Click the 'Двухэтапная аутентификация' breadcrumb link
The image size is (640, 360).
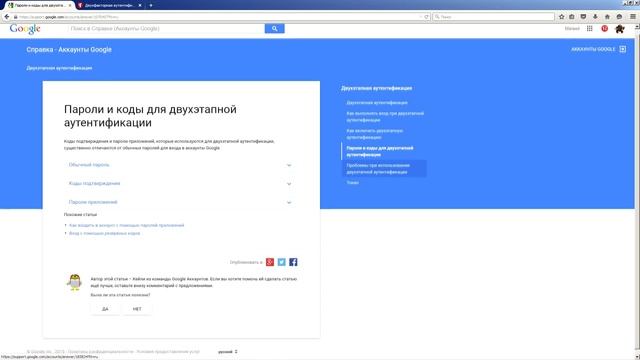59,68
